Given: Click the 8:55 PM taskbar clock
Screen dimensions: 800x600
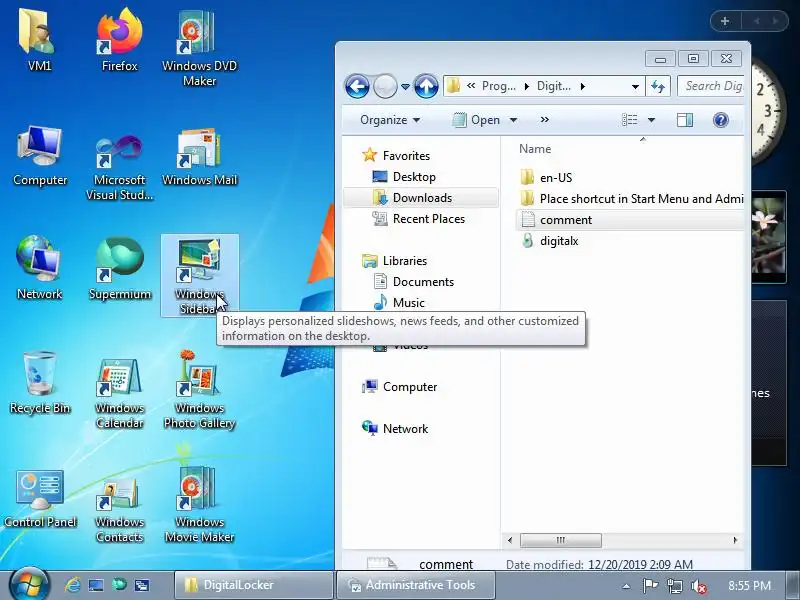Looking at the screenshot, I should pos(749,585).
